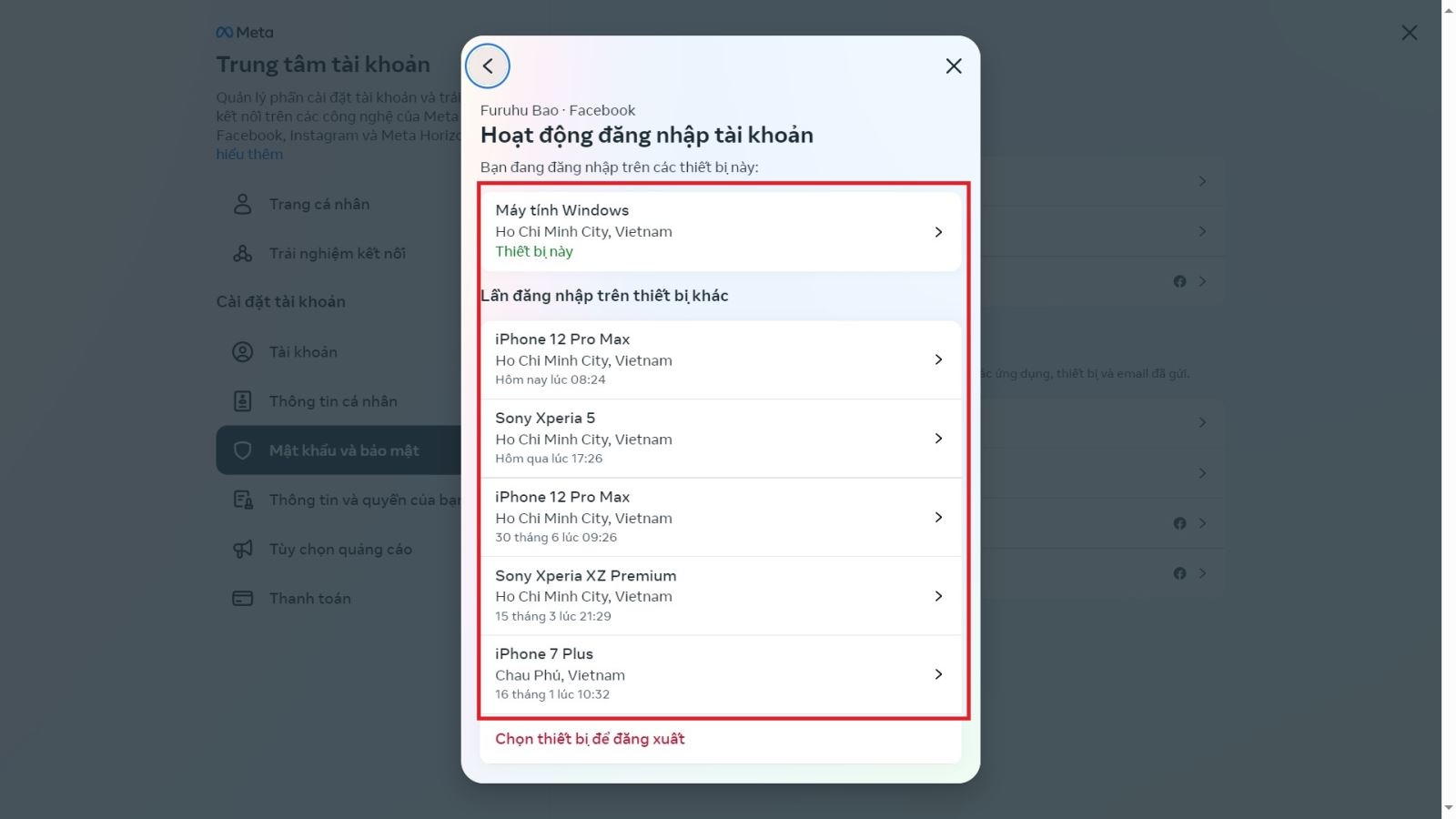Viewport: 1456px width, 819px height.
Task: Click the Thông tin cá nhân ID card icon
Action: tap(242, 401)
